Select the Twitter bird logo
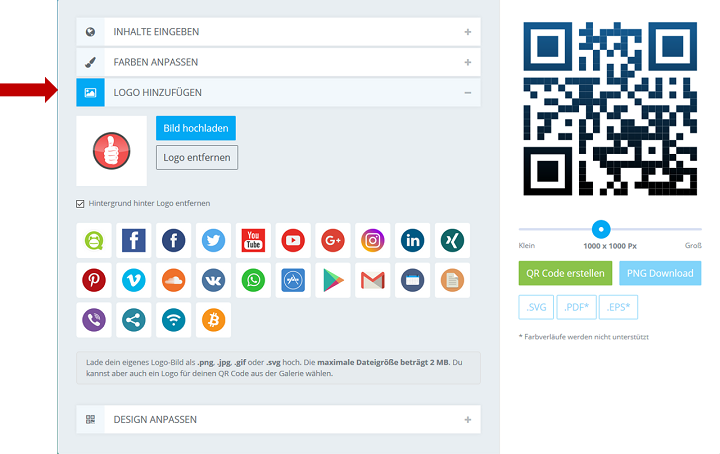This screenshot has height=454, width=720. [214, 241]
